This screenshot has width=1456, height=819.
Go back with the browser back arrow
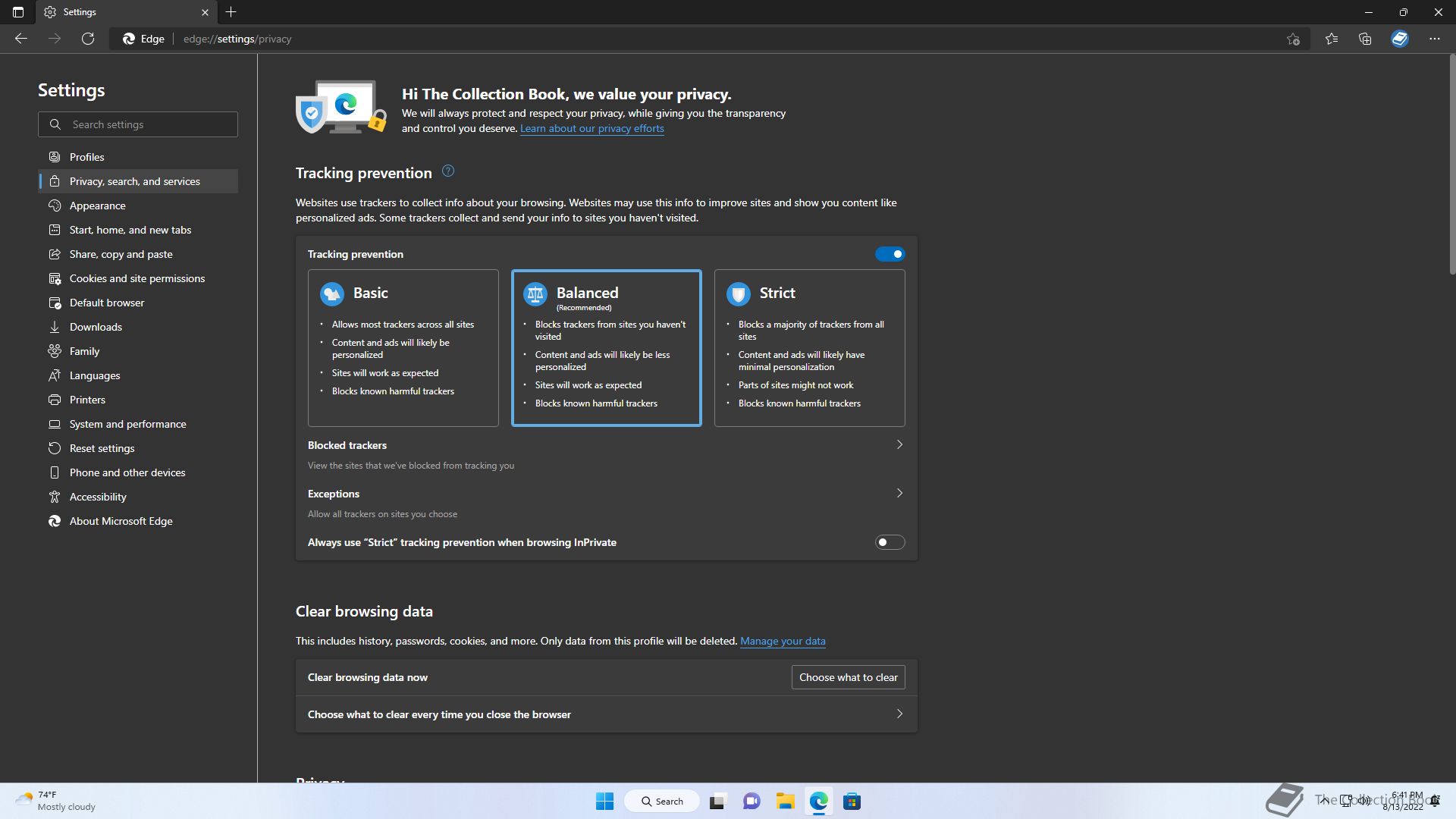pyautogui.click(x=21, y=39)
